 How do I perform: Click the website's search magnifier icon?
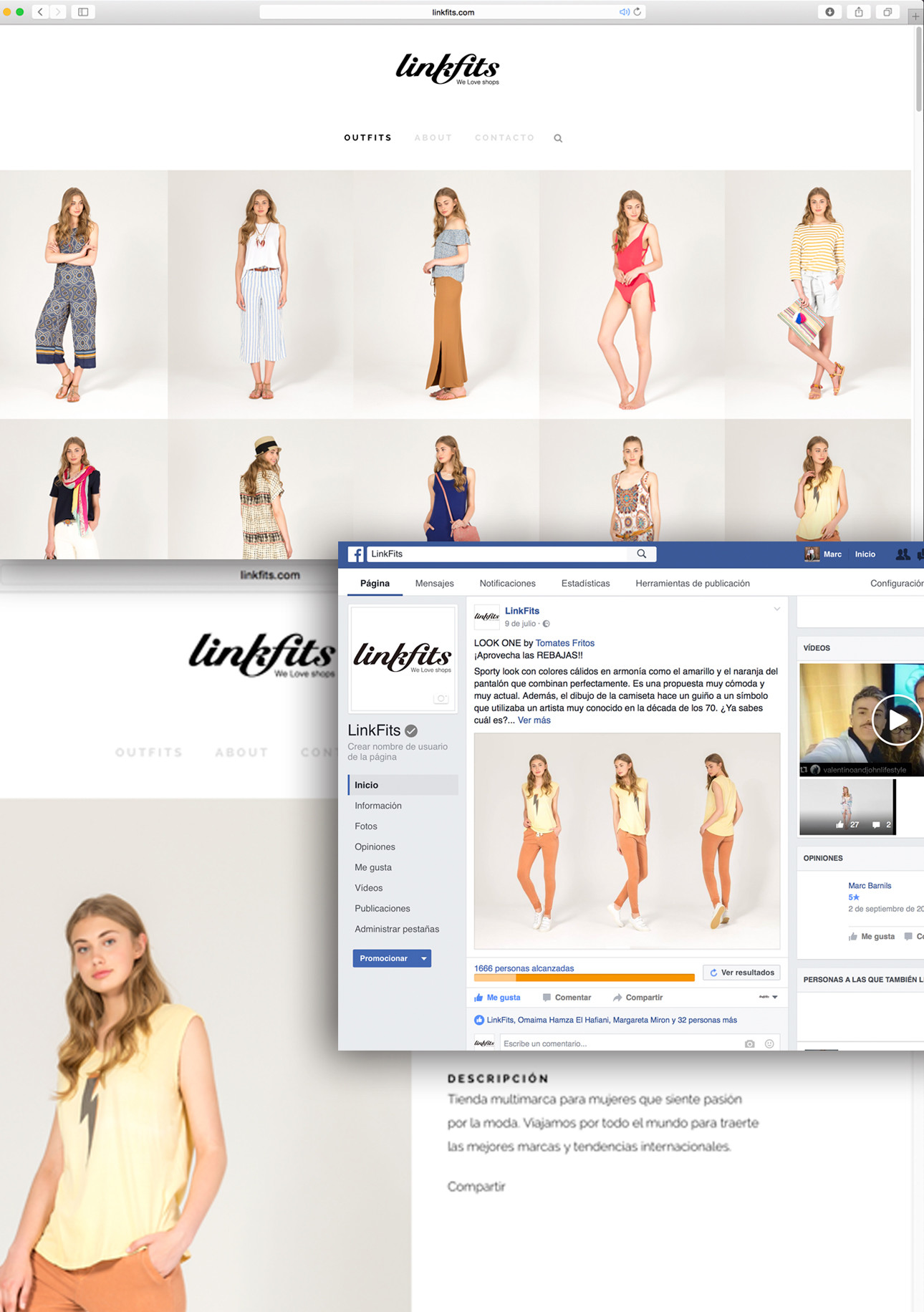[558, 138]
